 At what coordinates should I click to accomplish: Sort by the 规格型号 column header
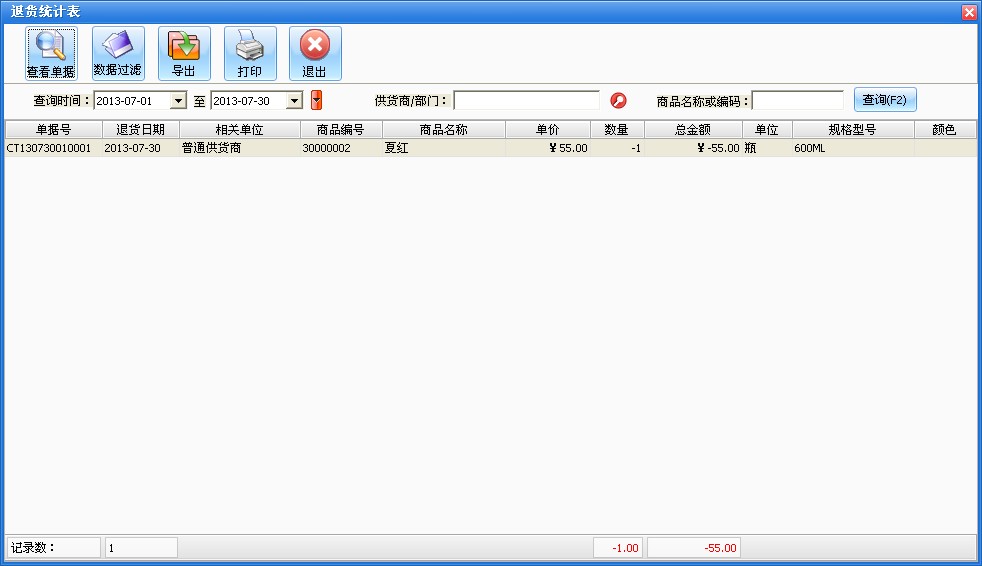point(853,130)
